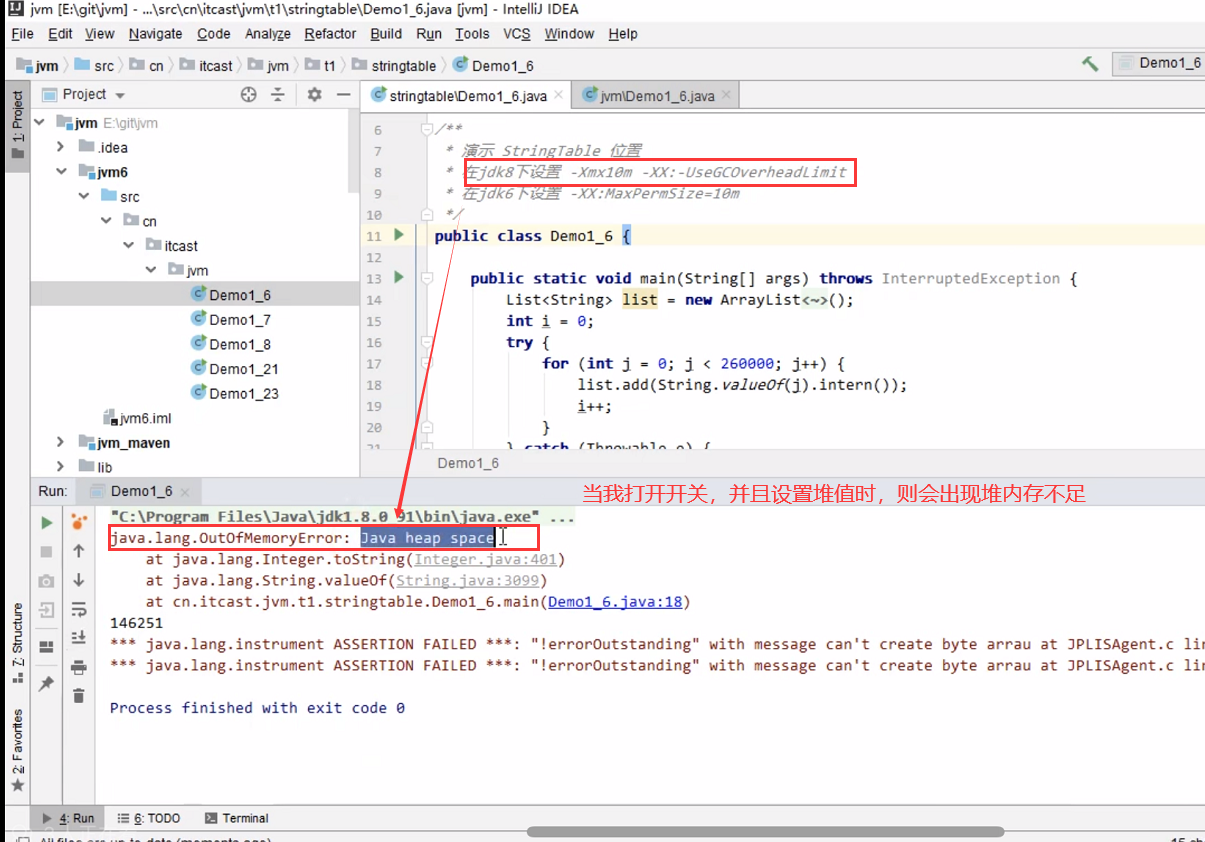
Task: Click Collapse All icon in Project panel
Action: coord(278,94)
